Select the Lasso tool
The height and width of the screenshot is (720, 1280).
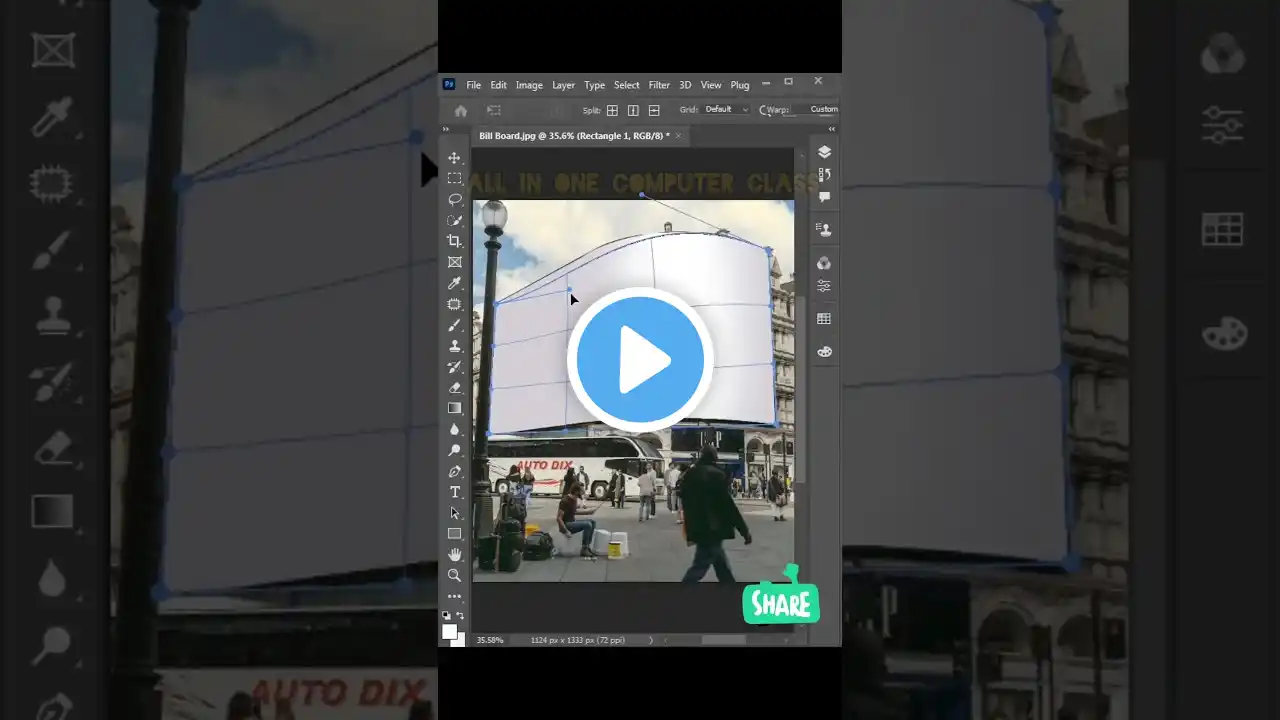[x=454, y=199]
